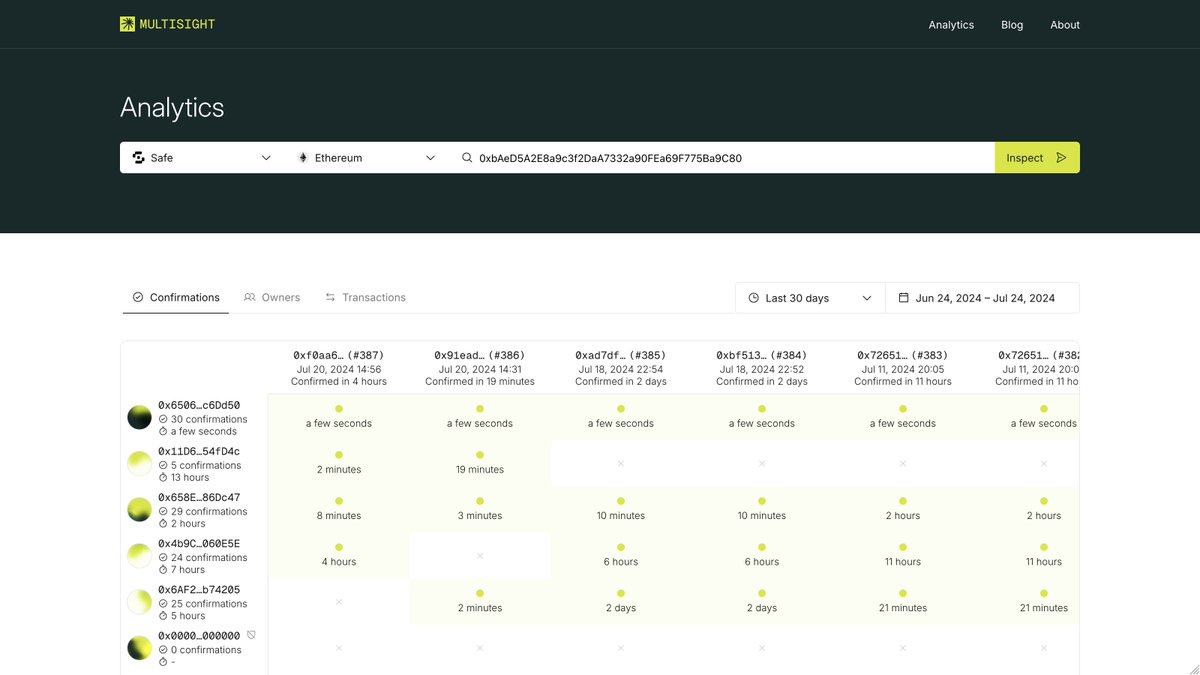1200x675 pixels.
Task: Click the Analytics page heading
Action: pos(172,107)
